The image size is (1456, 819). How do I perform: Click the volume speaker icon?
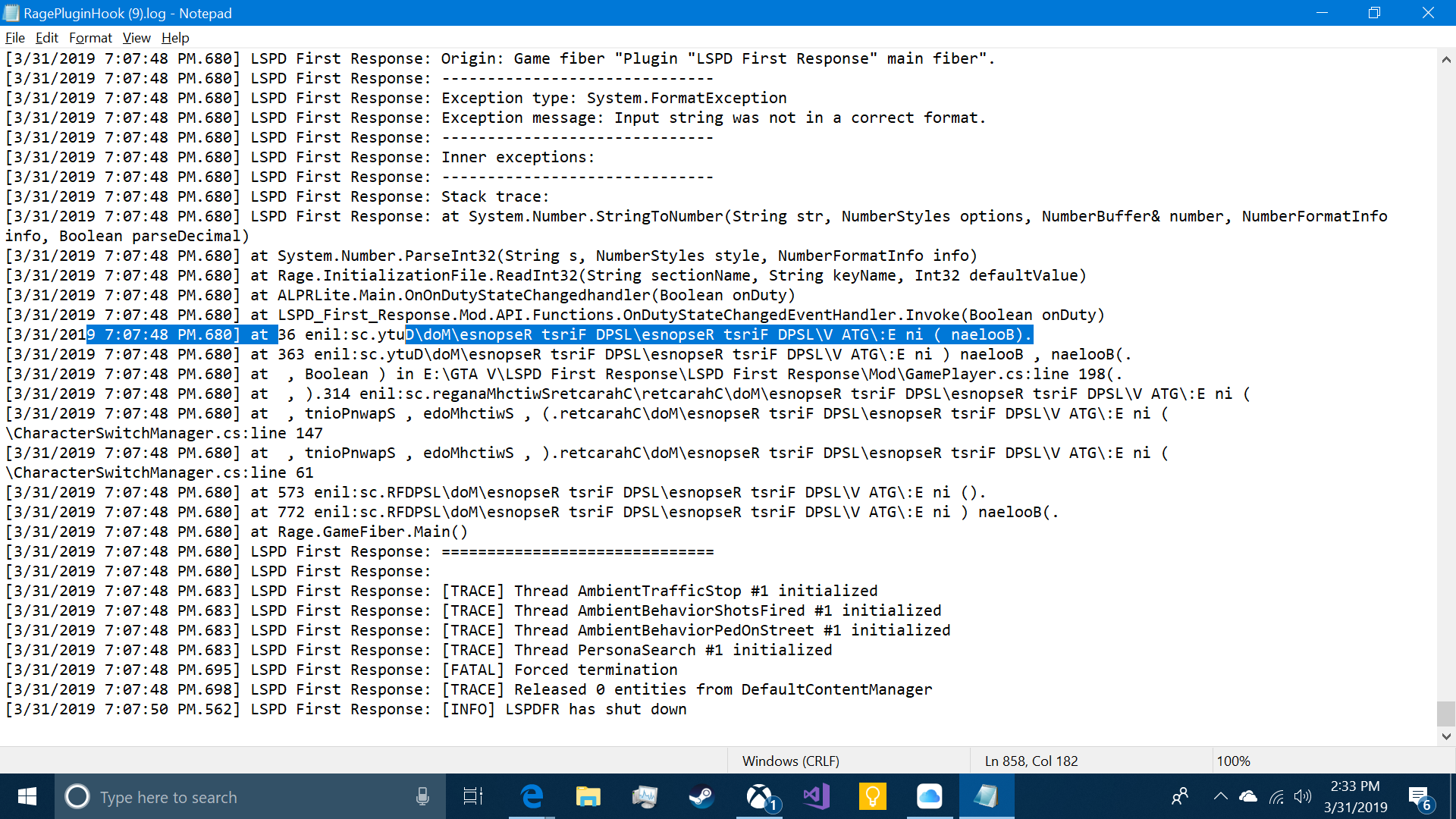(1303, 796)
